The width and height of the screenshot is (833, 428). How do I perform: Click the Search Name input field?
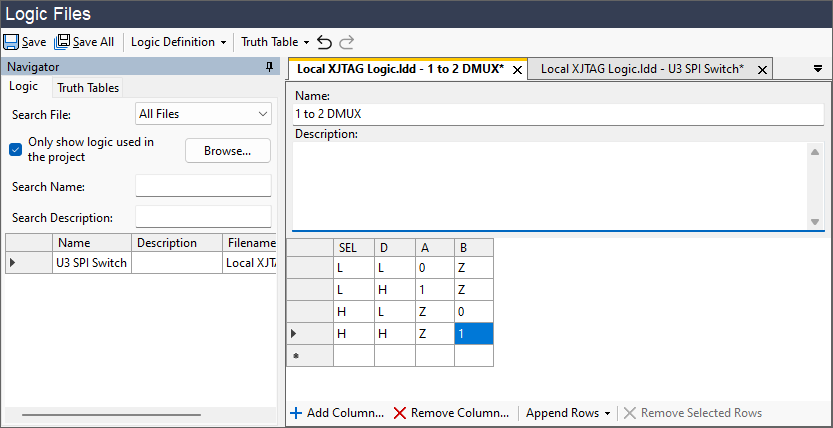pos(203,186)
